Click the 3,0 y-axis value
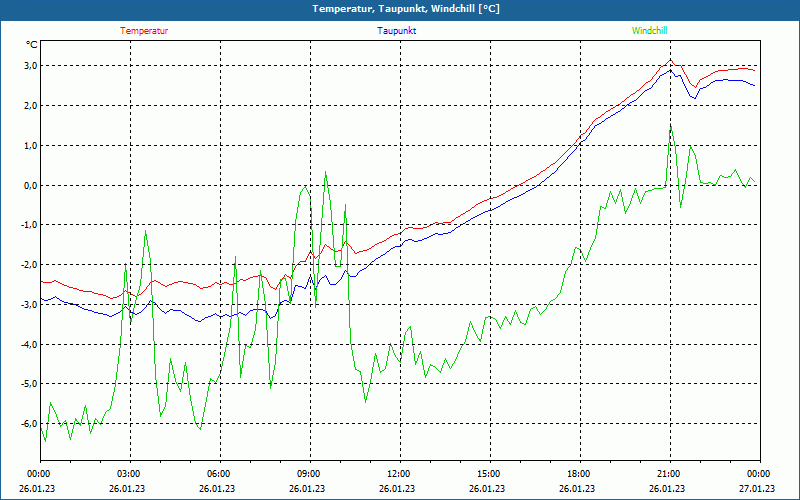Screen dimensions: 800x500 (31, 65)
